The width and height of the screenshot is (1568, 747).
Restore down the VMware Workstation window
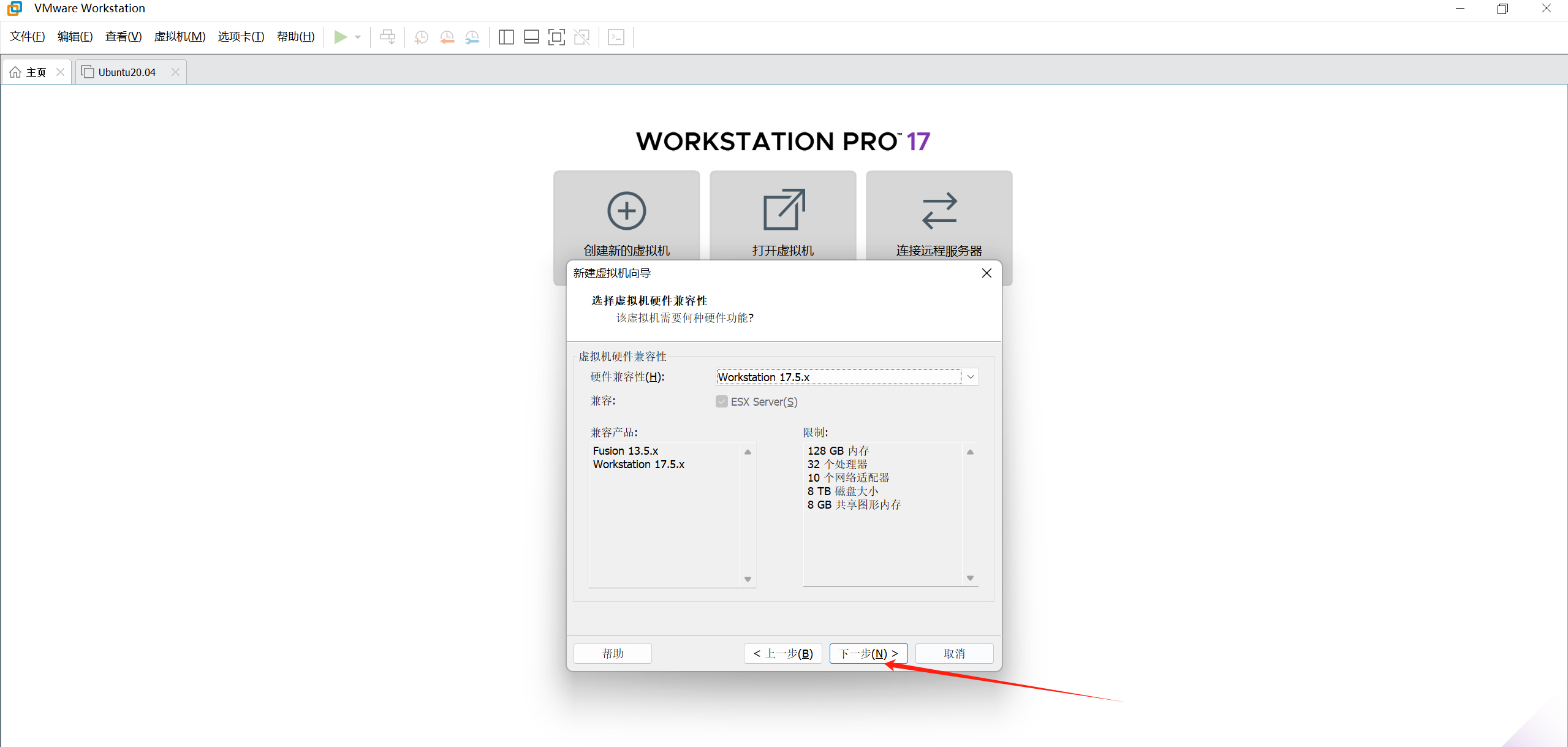pyautogui.click(x=1502, y=9)
